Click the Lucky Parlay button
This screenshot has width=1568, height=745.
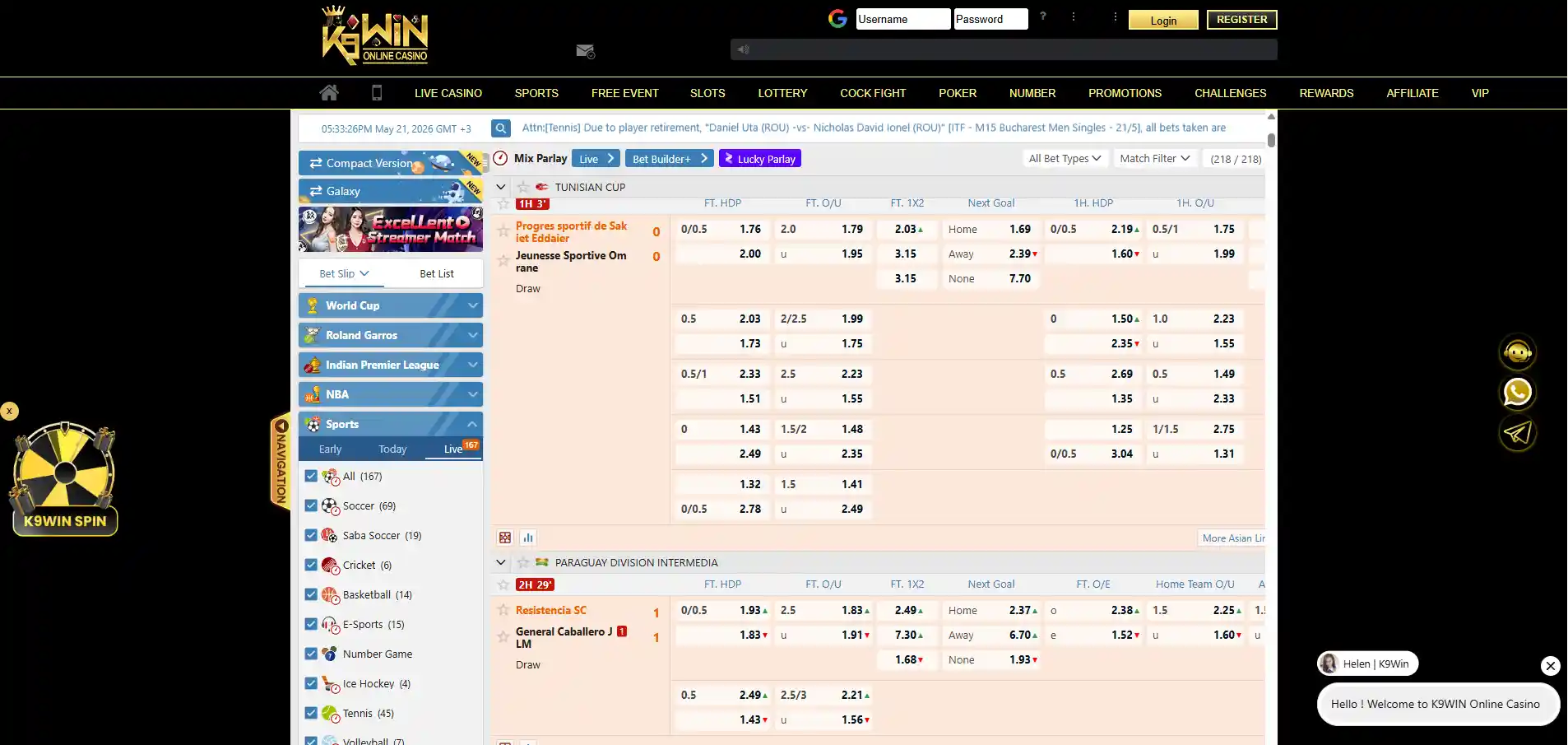[x=760, y=158]
